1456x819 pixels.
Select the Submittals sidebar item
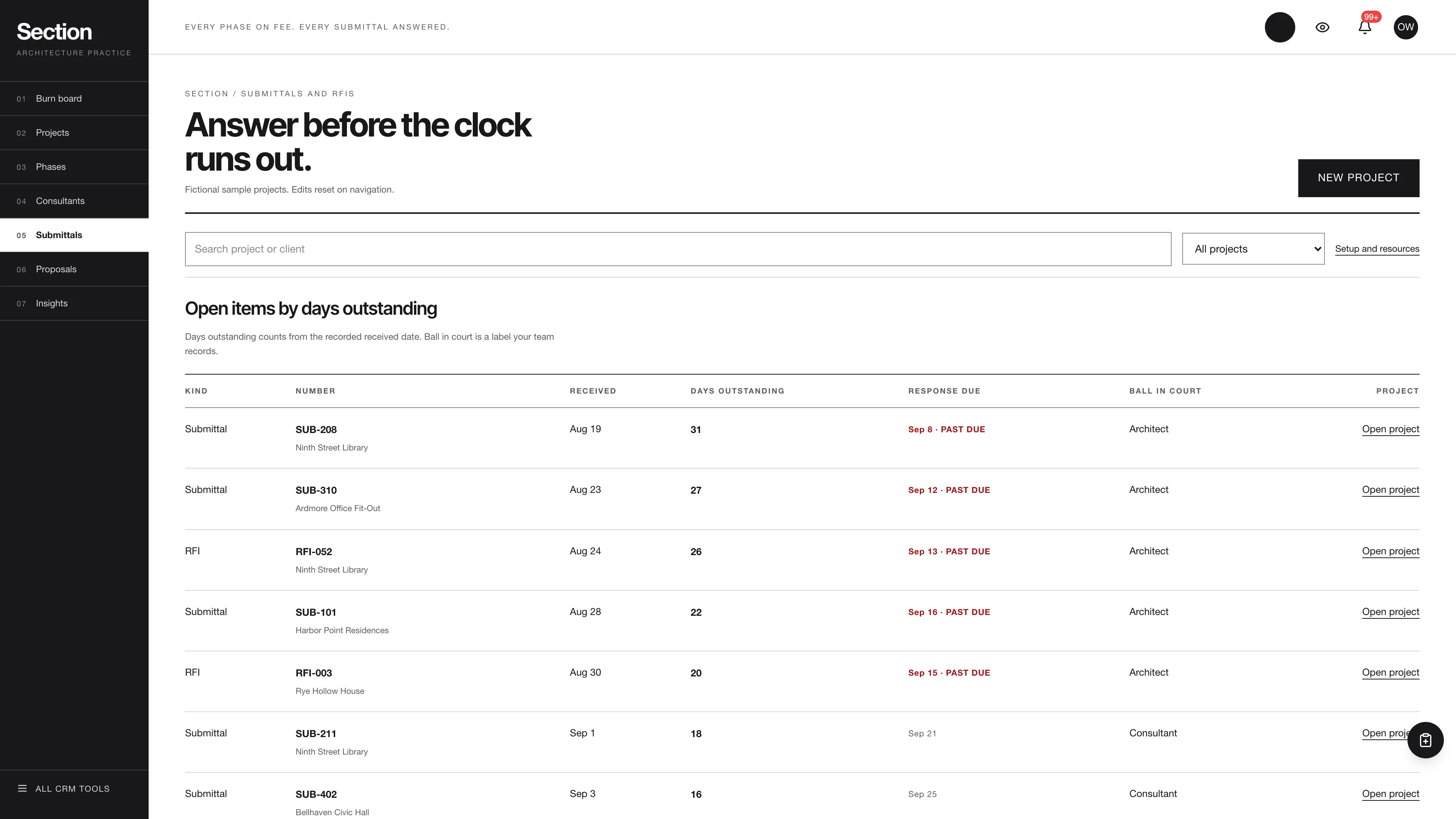pyautogui.click(x=74, y=235)
